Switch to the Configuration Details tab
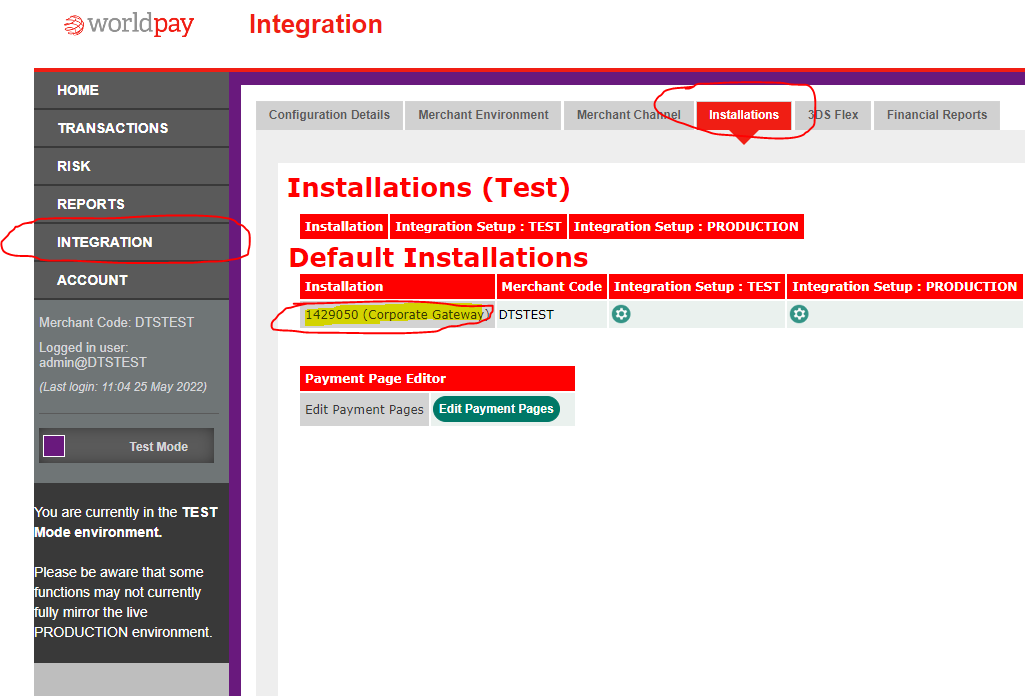Screen dimensions: 1025x696 click(x=329, y=115)
